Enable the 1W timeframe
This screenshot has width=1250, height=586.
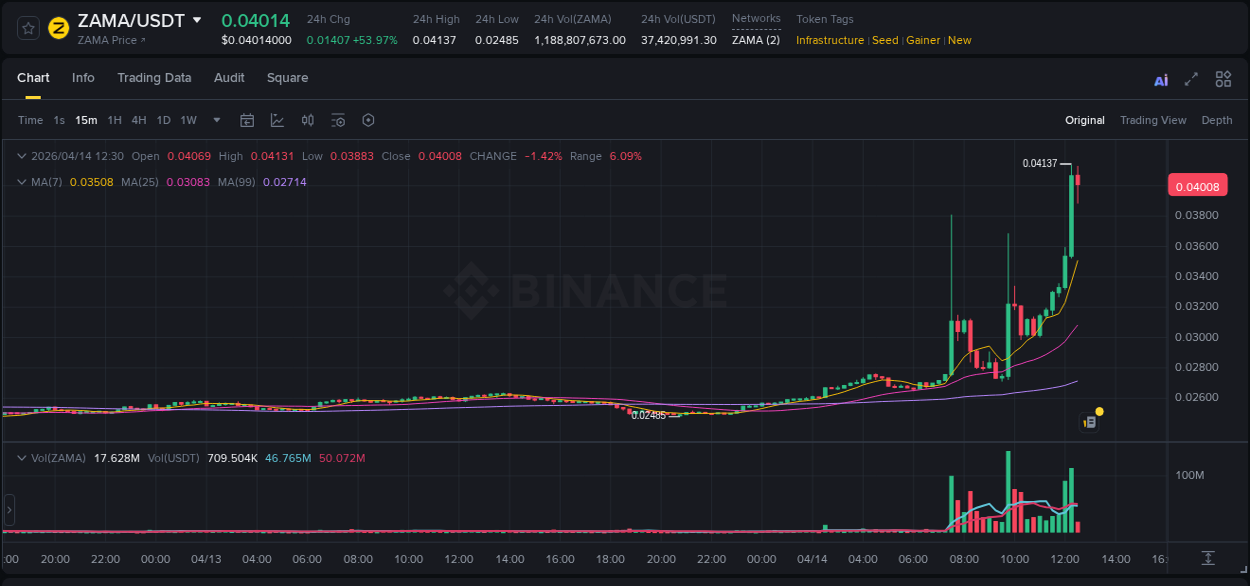(x=188, y=120)
